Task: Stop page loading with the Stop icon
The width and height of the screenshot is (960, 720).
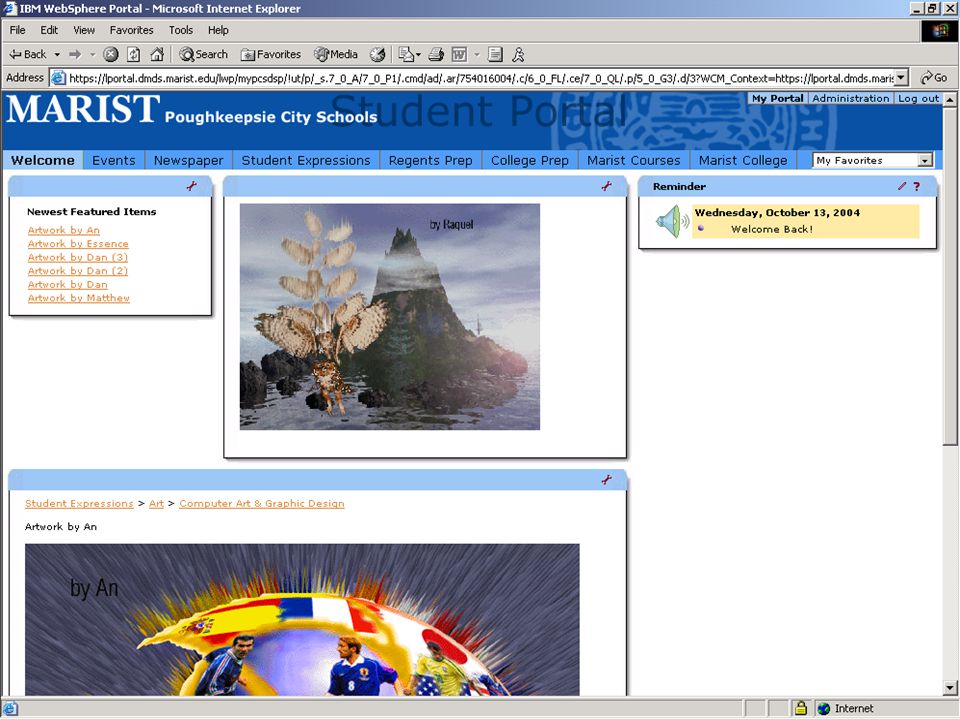Action: [x=110, y=54]
